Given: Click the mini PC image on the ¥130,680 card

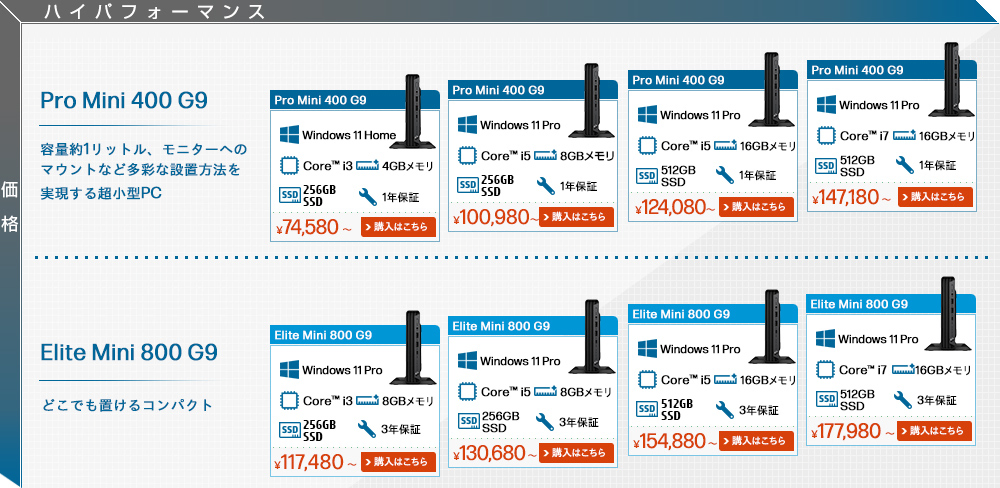Looking at the screenshot, I should point(592,337).
